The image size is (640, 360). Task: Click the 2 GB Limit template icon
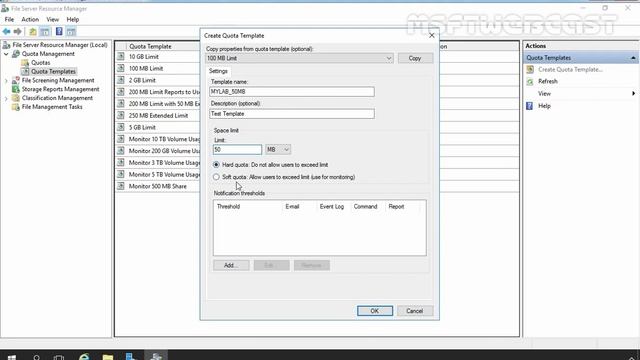point(121,80)
